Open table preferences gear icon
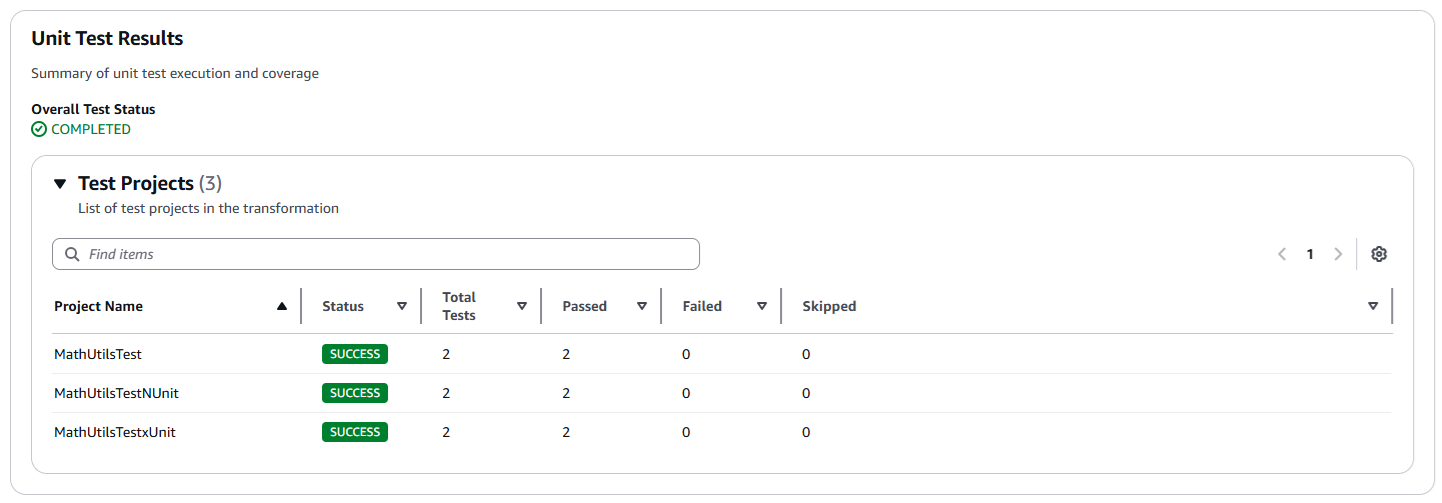 tap(1379, 254)
